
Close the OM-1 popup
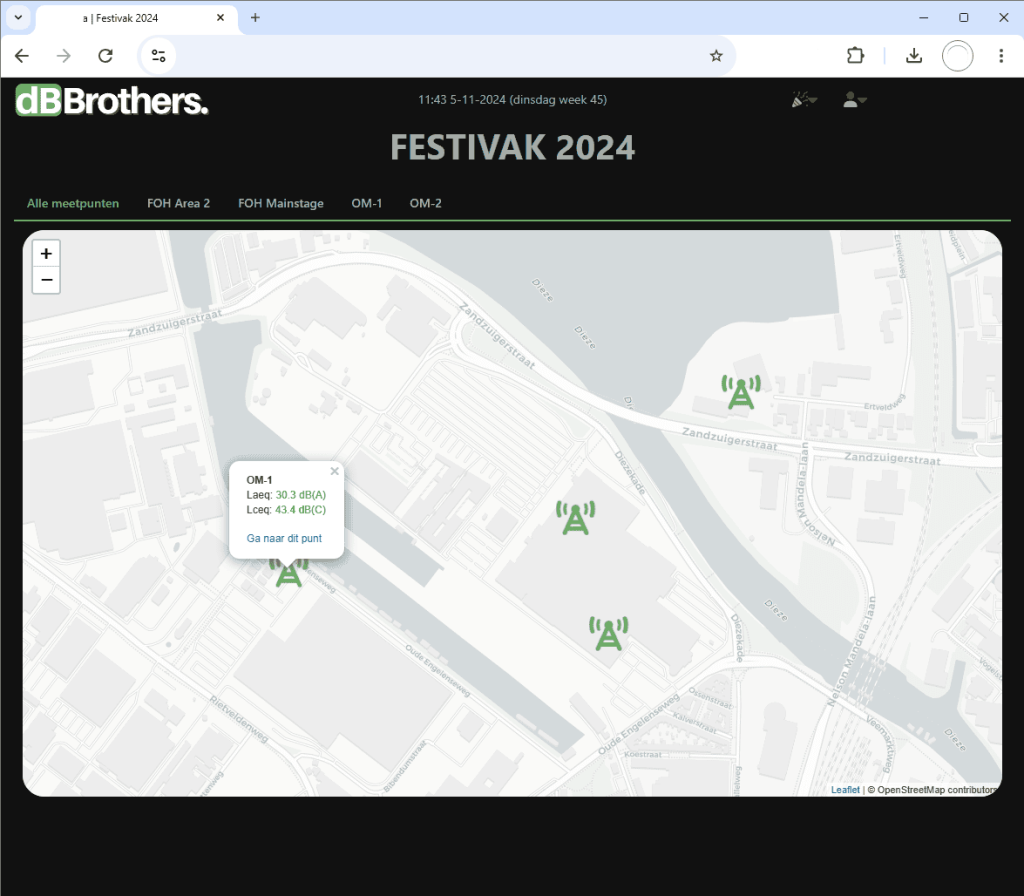tap(335, 471)
